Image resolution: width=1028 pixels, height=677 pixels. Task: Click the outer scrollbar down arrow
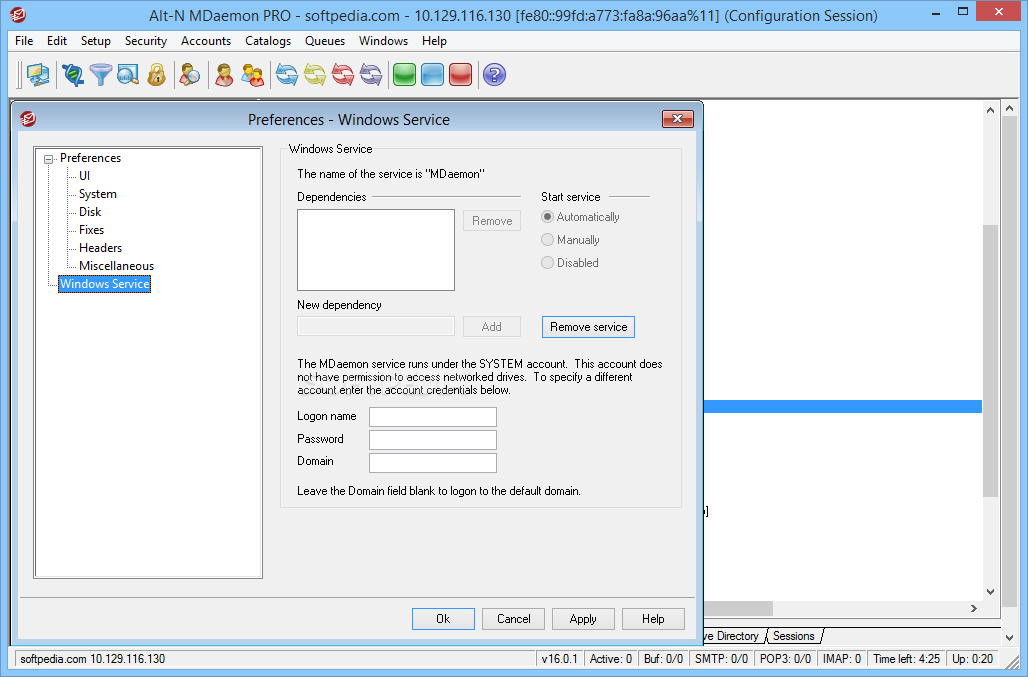[x=1009, y=636]
